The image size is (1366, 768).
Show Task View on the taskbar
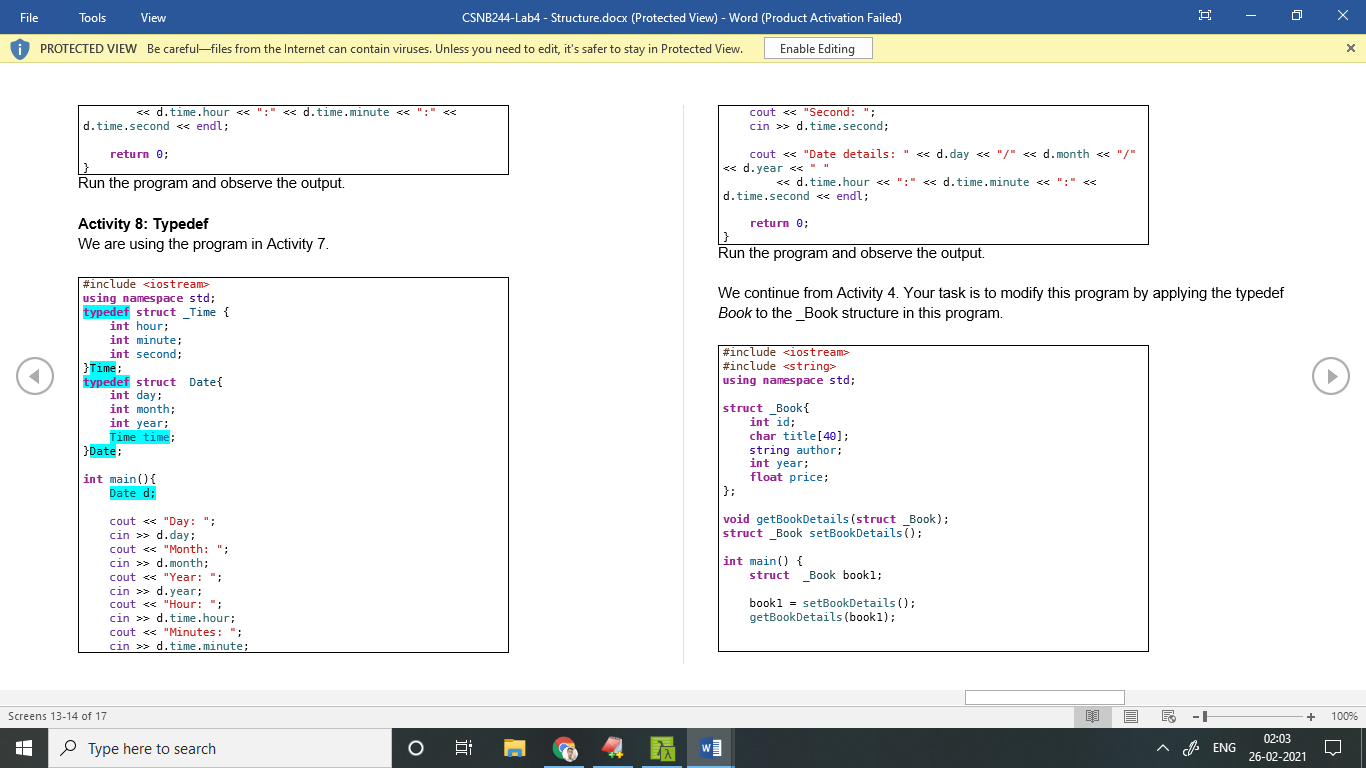pos(465,747)
